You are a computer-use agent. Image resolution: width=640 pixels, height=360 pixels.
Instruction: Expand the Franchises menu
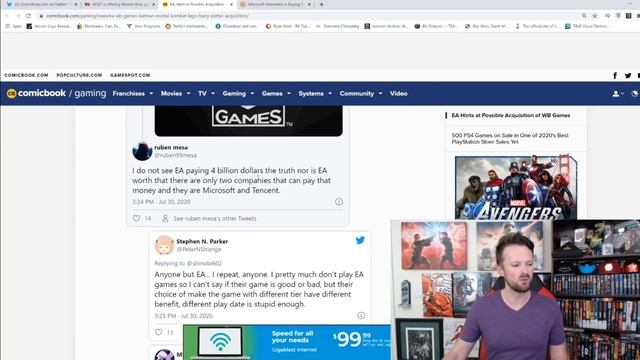[x=133, y=93]
